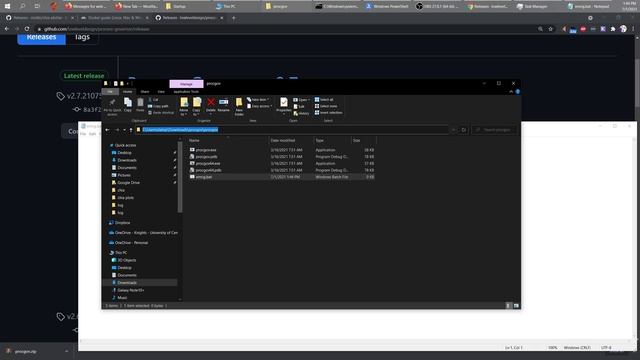Open the Windows Start menu

click(x=7, y=6)
